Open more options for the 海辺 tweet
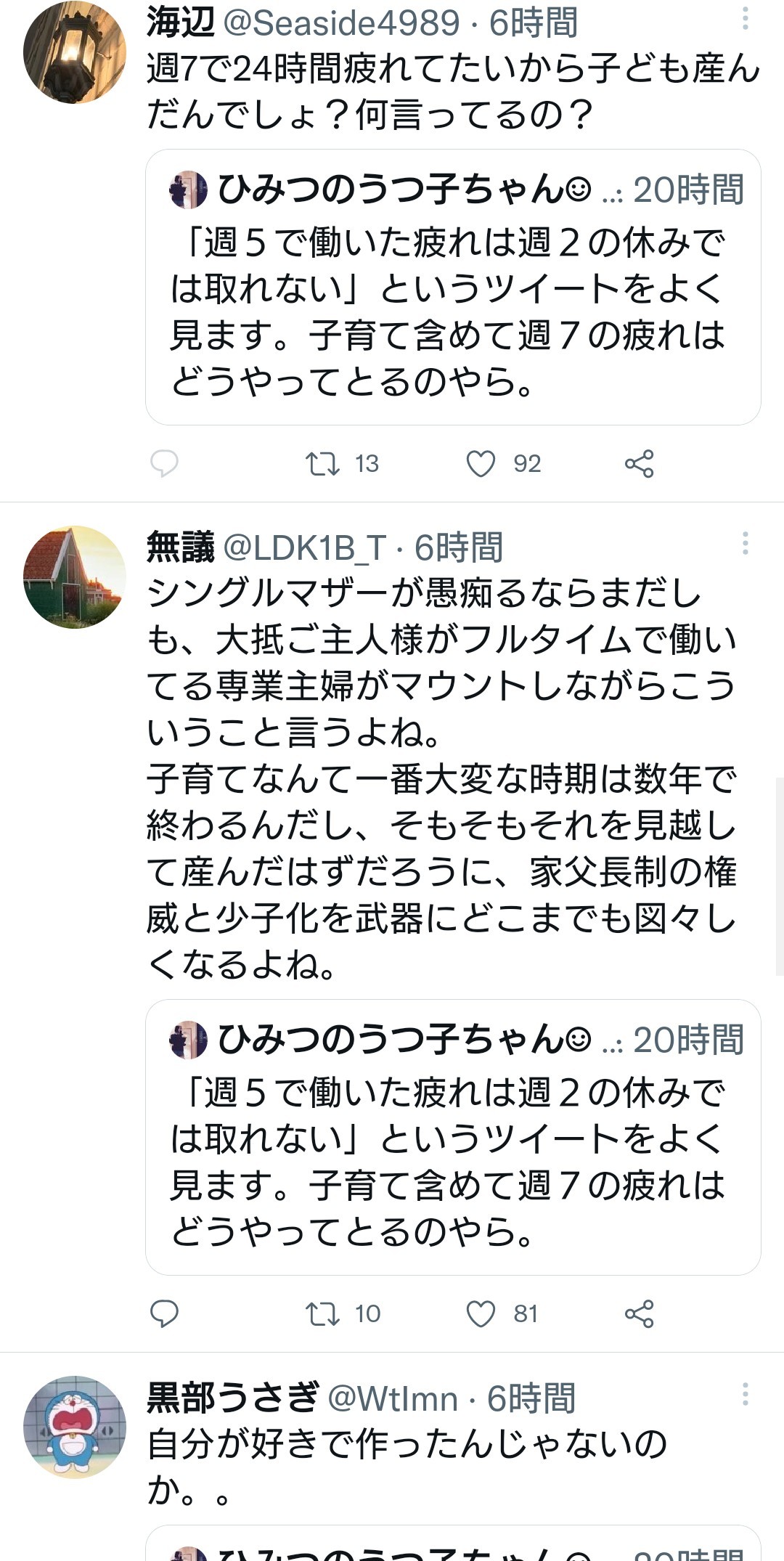 (x=745, y=19)
